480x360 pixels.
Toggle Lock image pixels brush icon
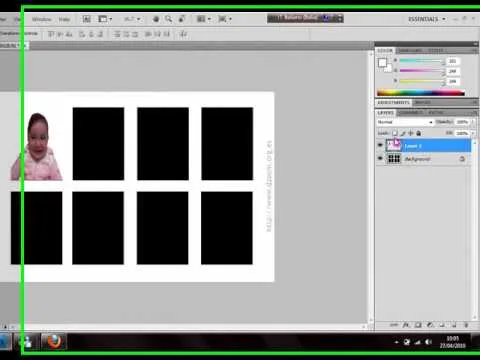[403, 133]
